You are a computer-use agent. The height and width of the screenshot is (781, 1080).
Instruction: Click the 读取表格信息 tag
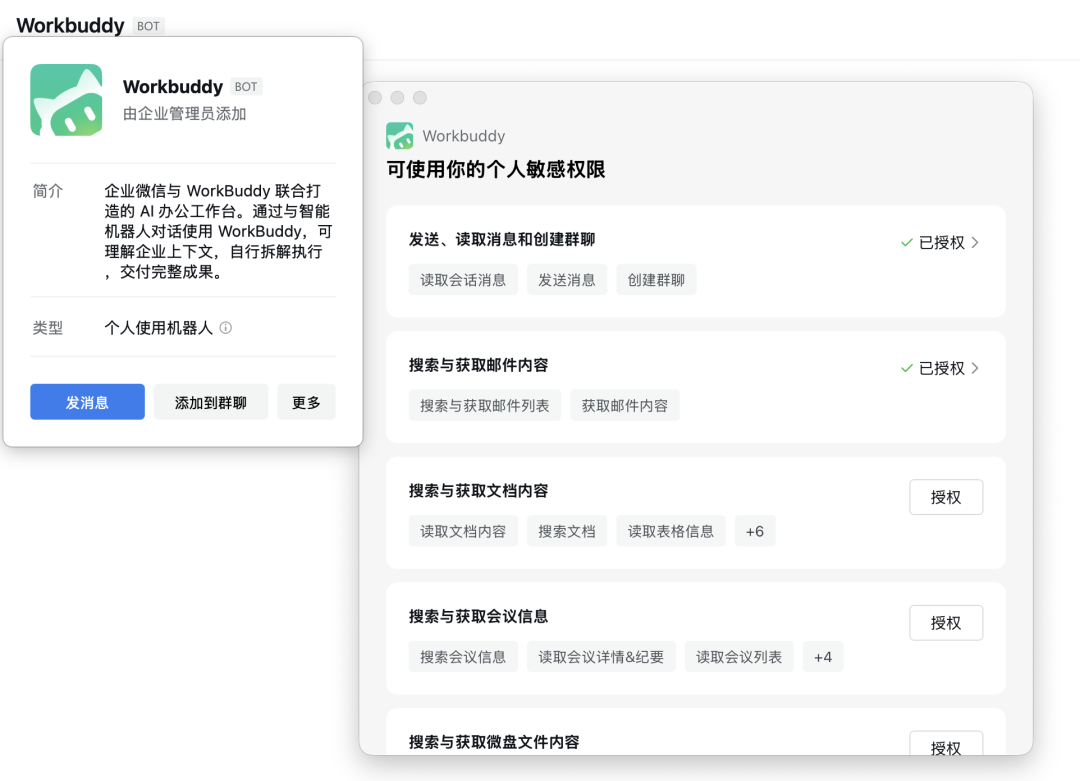(x=671, y=531)
